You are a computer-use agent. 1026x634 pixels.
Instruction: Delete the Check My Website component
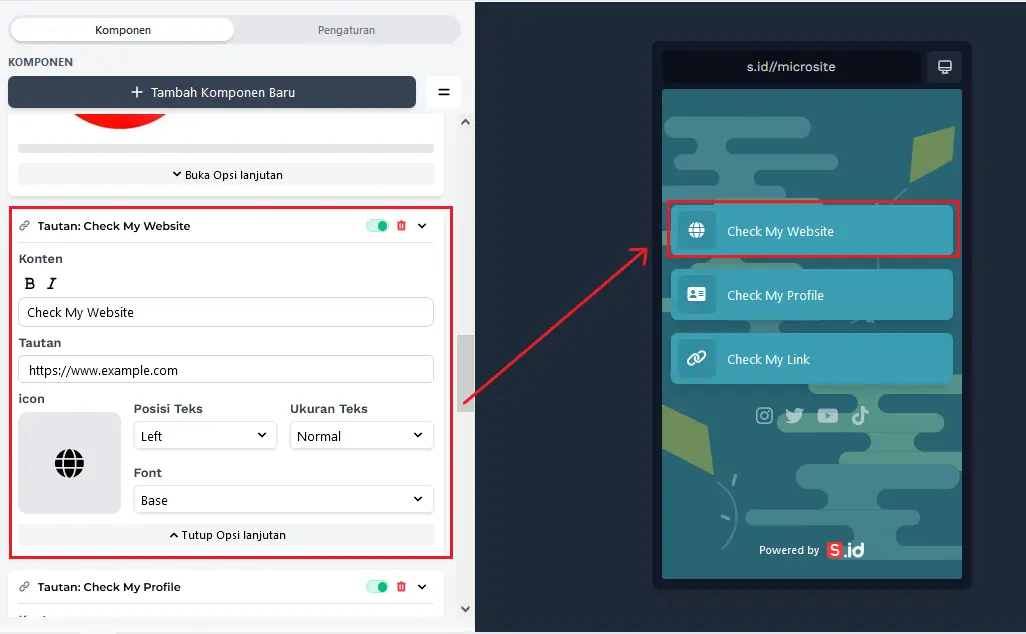(x=401, y=226)
